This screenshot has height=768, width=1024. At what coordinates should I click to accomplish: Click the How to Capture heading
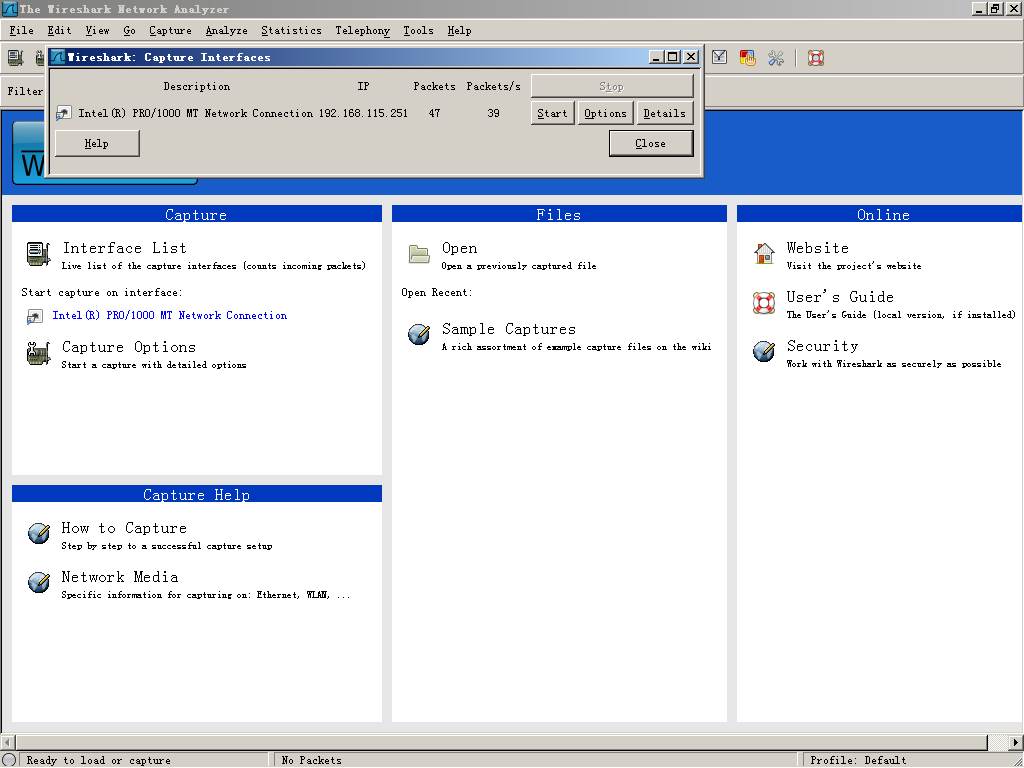(124, 528)
